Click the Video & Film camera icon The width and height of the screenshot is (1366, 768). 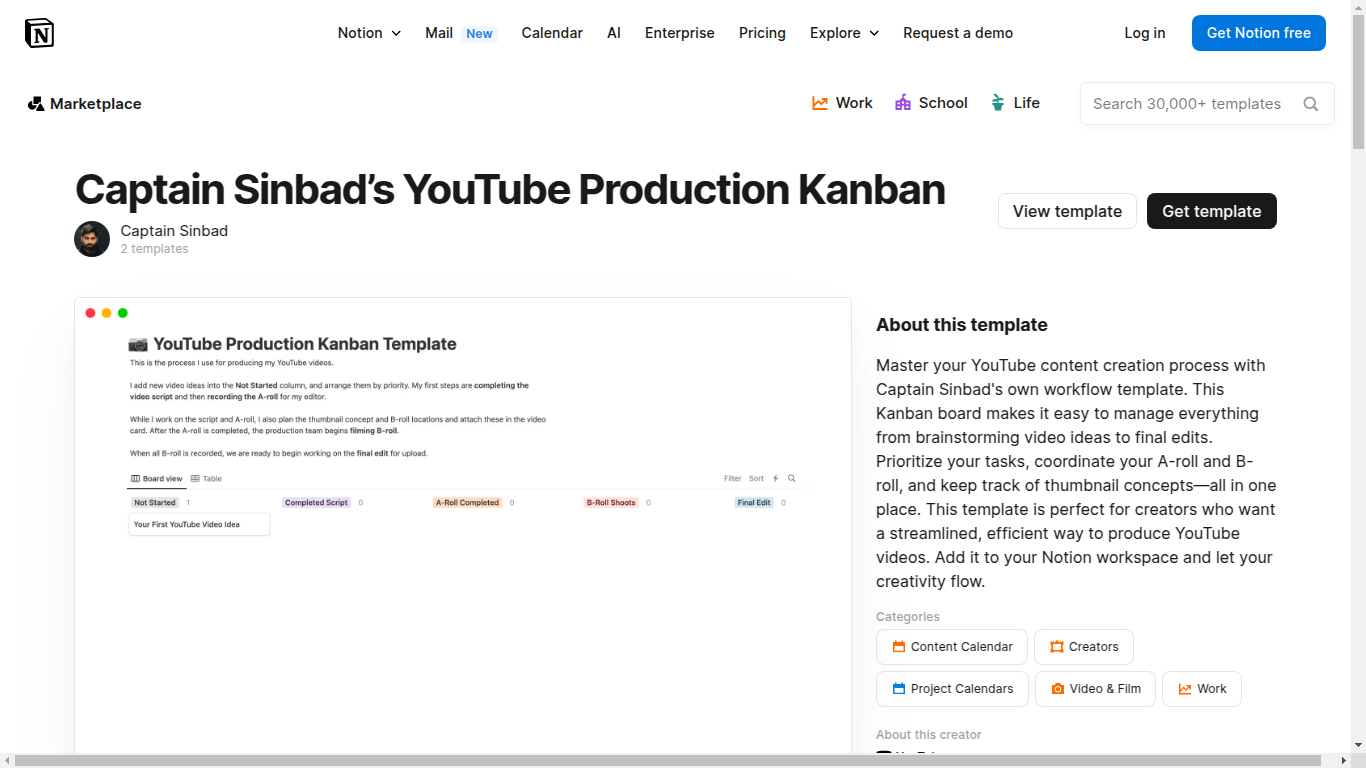(x=1057, y=689)
